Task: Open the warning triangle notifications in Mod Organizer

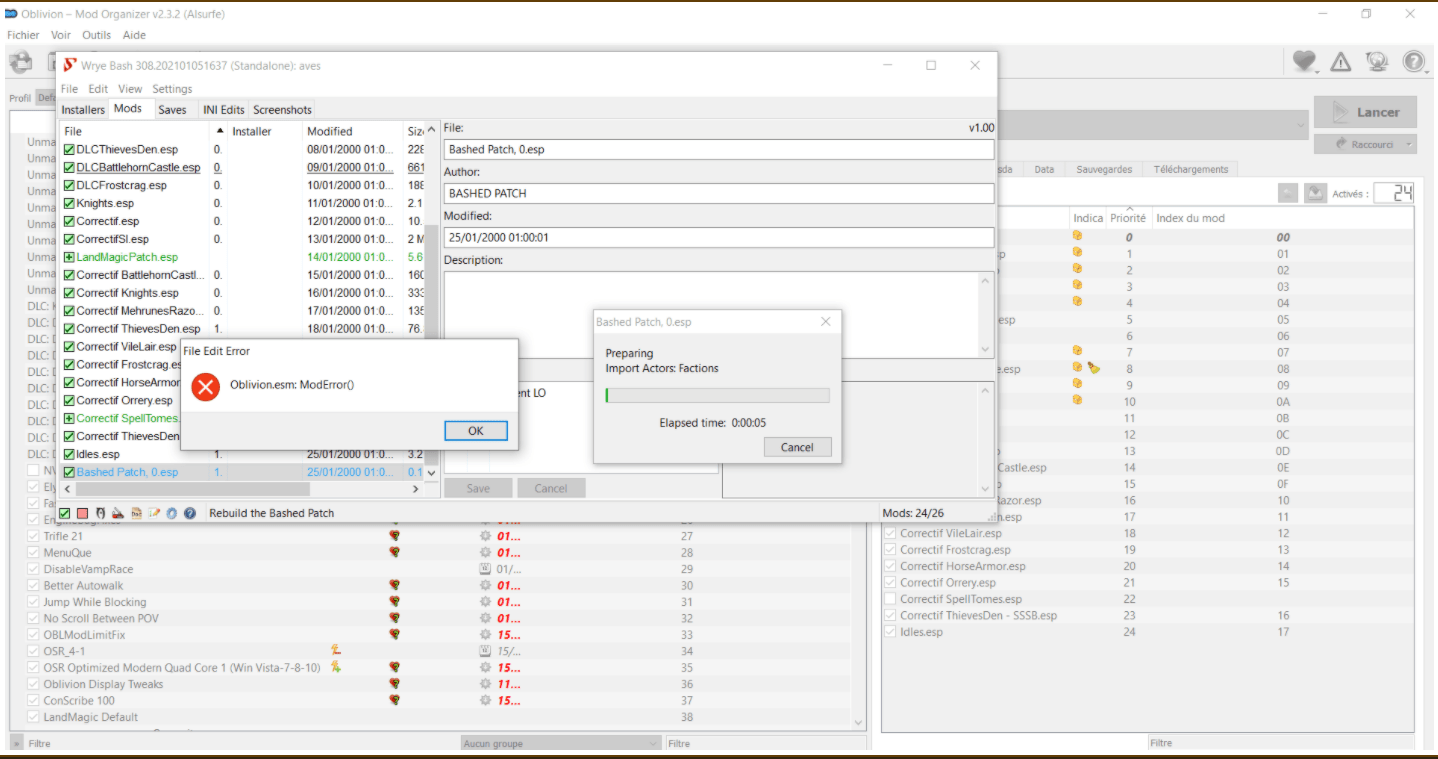Action: (x=1341, y=62)
